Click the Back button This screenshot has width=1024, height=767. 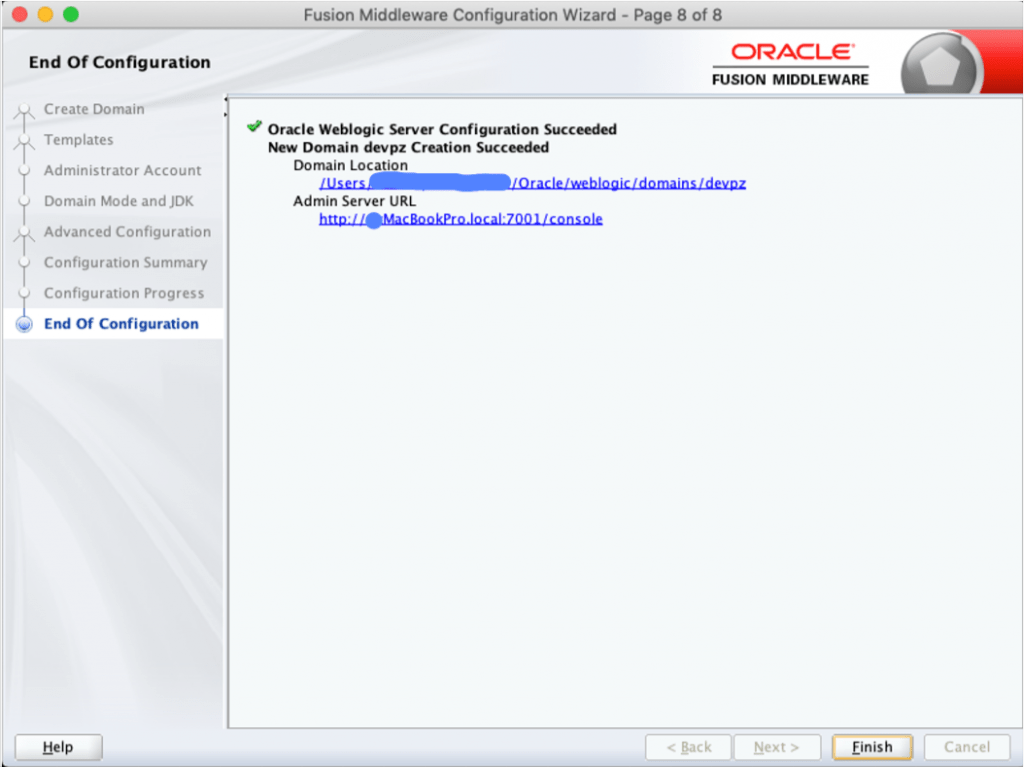click(688, 747)
